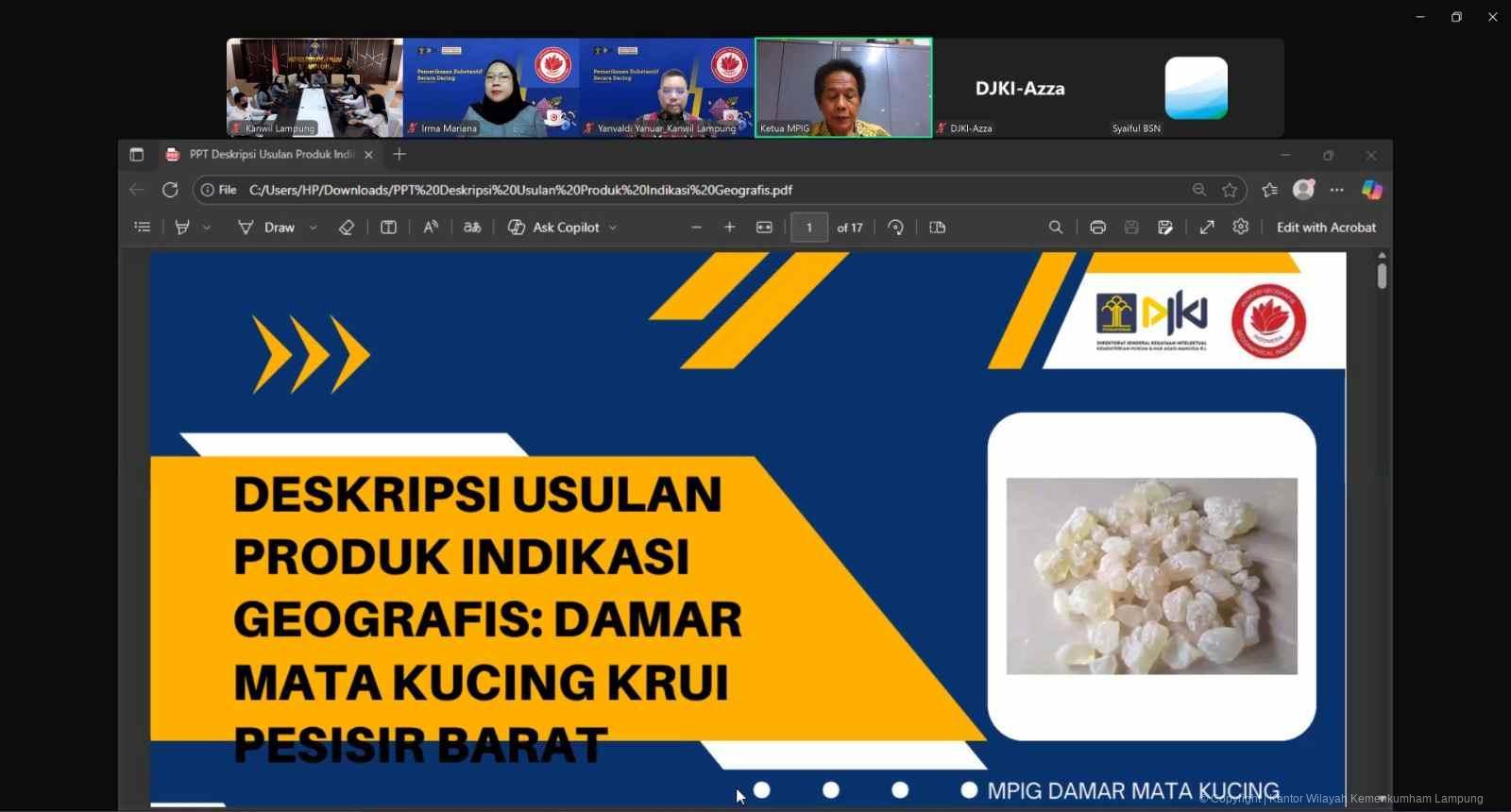Toggle Fit to width page view
Viewport: 1511px width, 812px height.
[764, 228]
